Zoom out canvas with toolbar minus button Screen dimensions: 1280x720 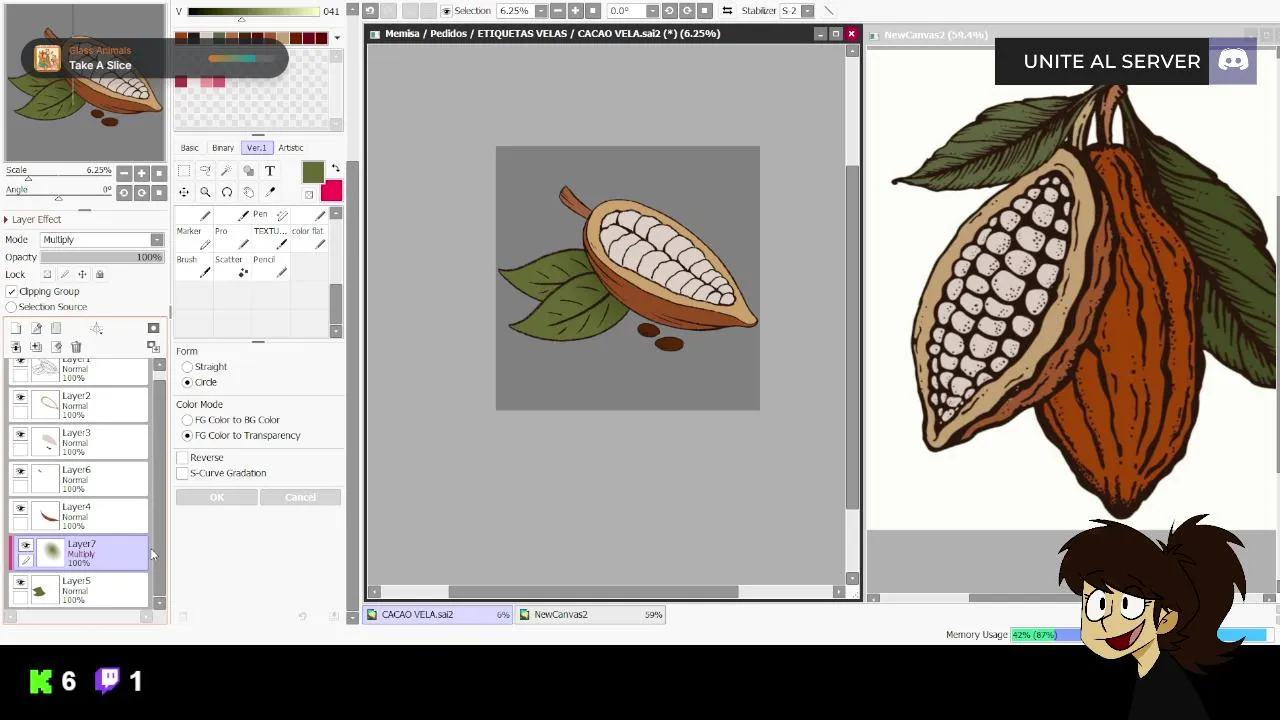point(558,11)
